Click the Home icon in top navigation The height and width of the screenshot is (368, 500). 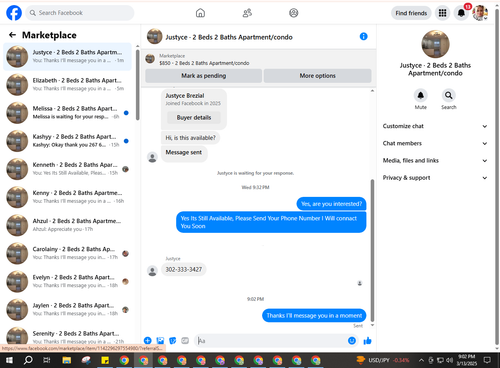coord(200,13)
